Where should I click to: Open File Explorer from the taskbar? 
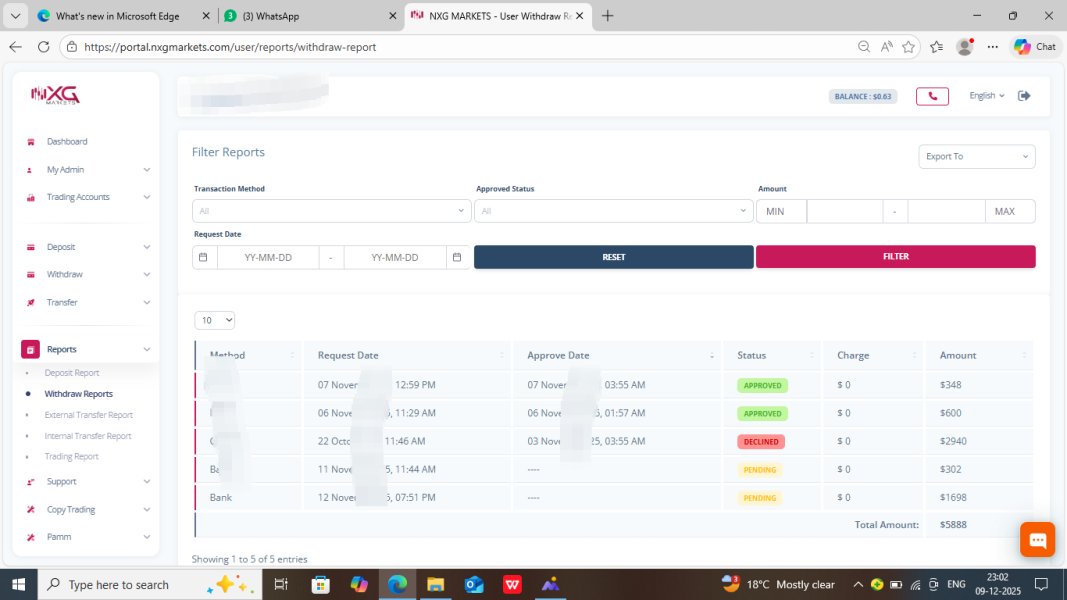click(435, 584)
